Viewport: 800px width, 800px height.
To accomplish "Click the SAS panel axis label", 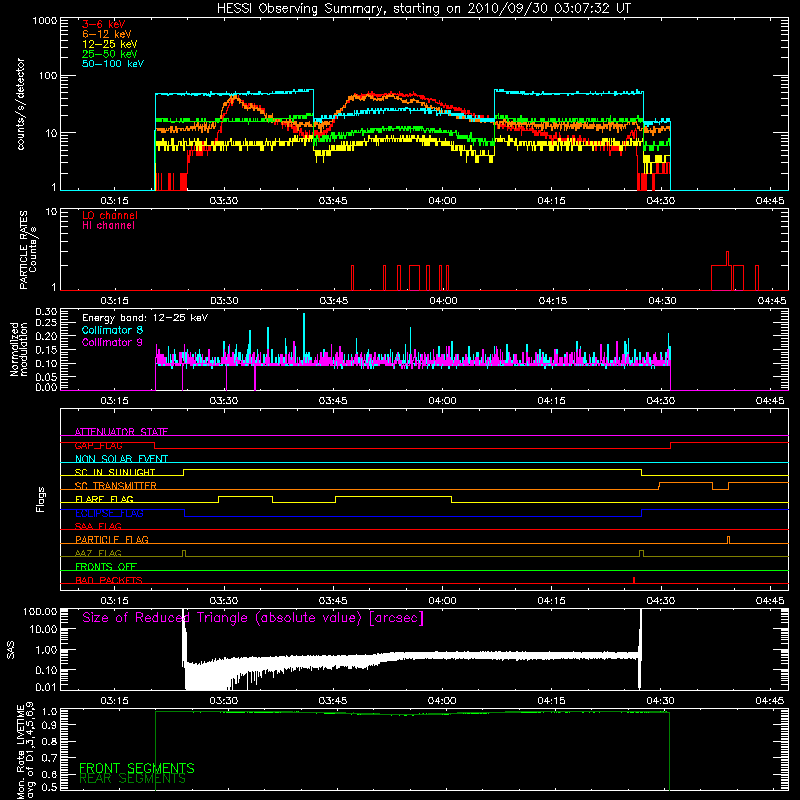I will [x=11, y=650].
